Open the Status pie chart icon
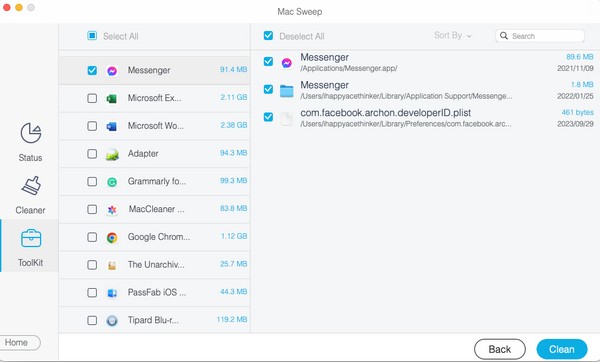600x362 pixels. [31, 133]
